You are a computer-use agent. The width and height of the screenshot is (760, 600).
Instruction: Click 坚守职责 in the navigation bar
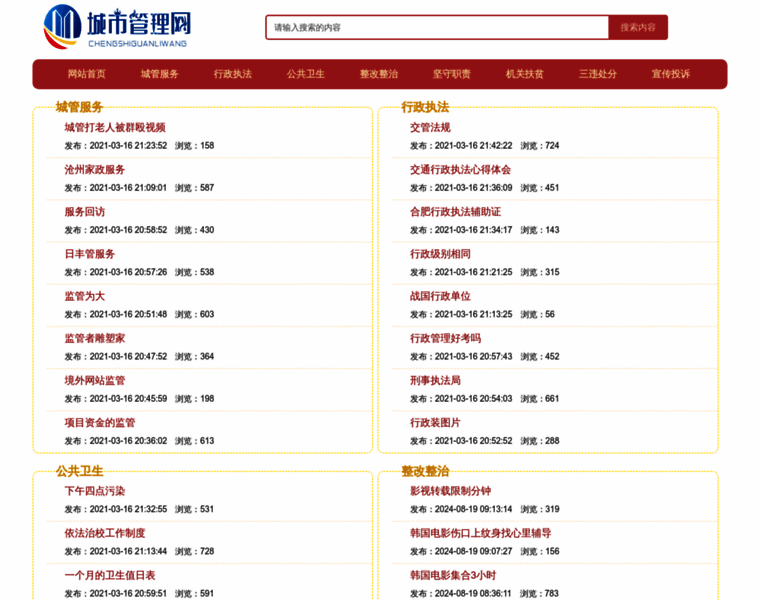[452, 74]
